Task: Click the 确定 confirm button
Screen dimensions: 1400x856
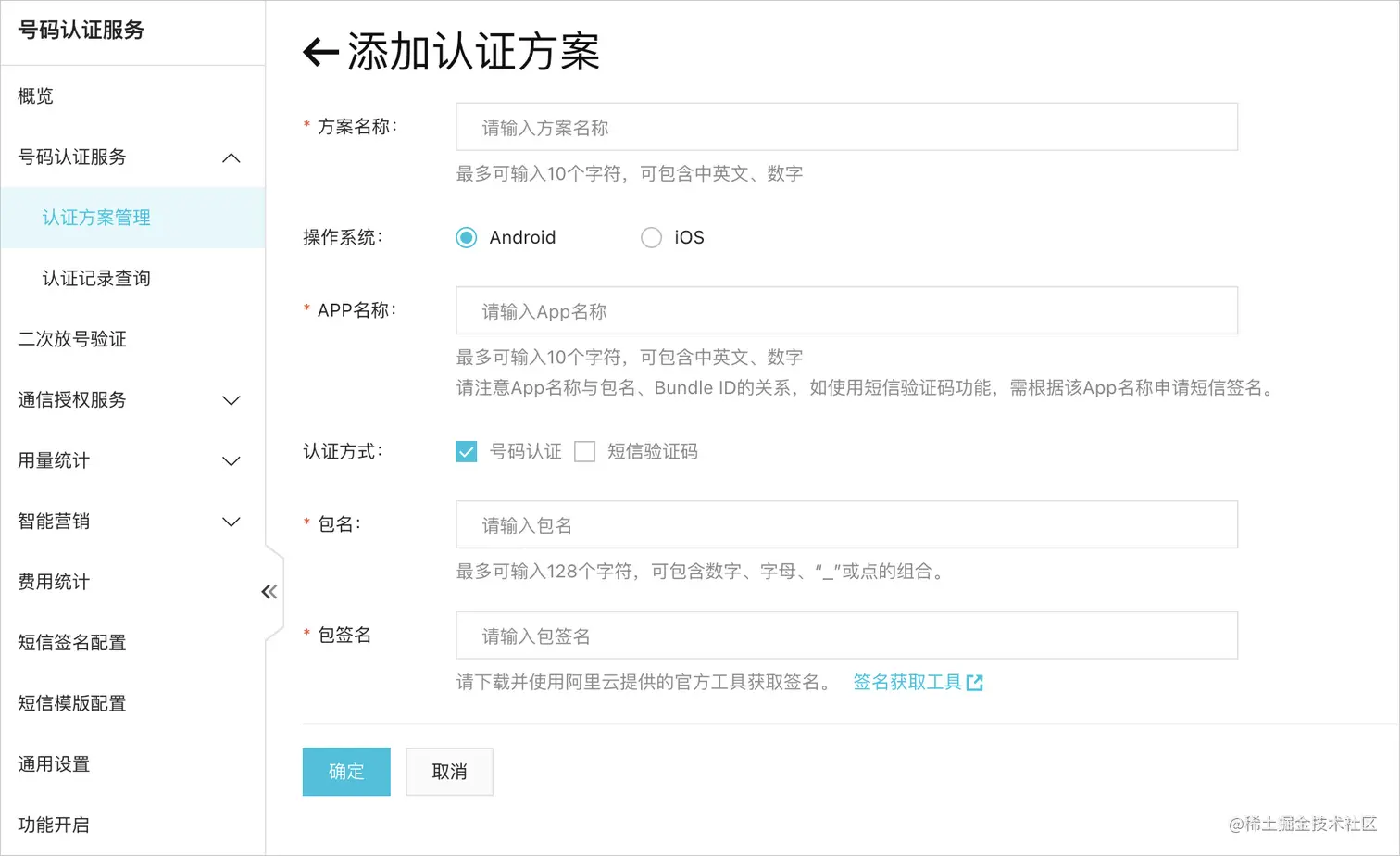Action: pos(346,772)
